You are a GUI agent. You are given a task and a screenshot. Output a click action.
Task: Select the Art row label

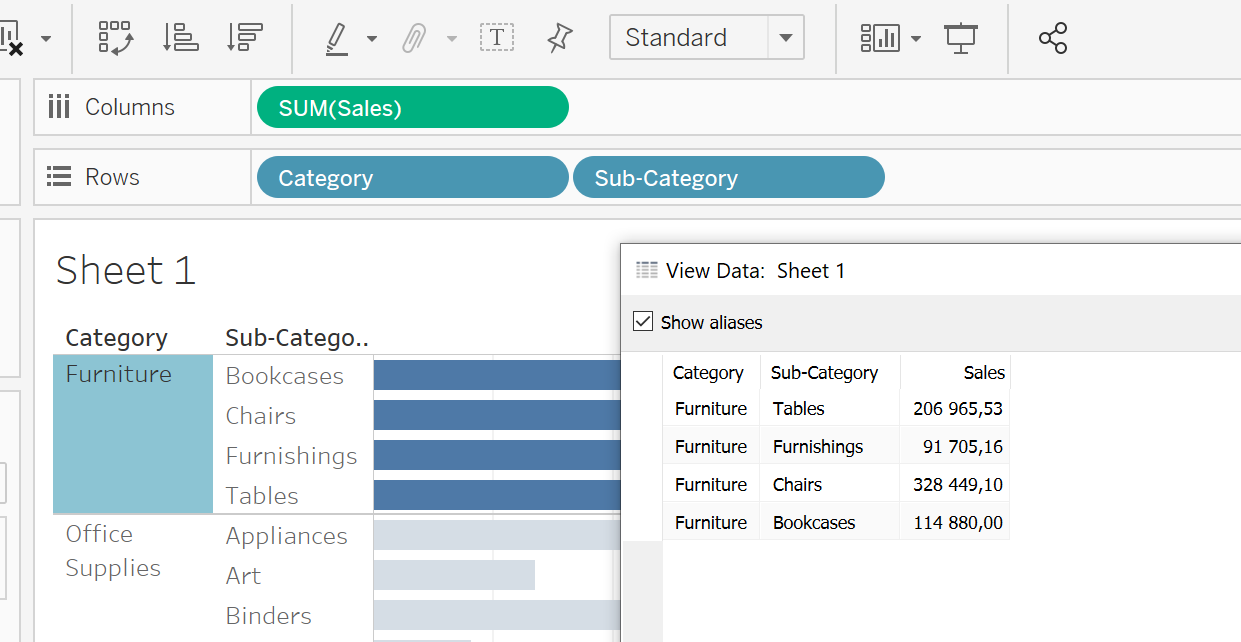click(243, 576)
